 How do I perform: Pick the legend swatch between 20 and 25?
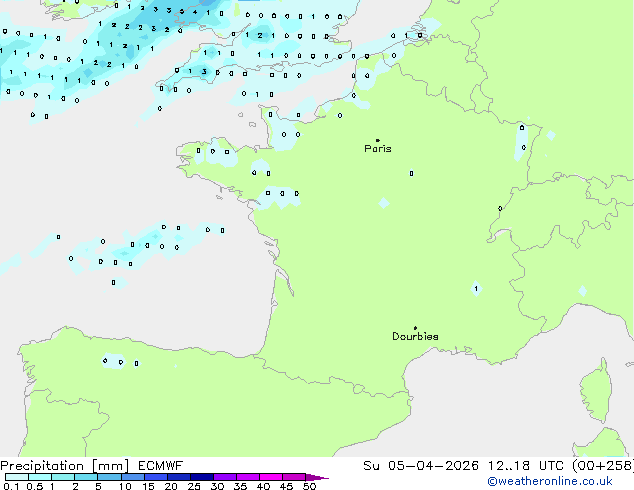click(x=179, y=477)
